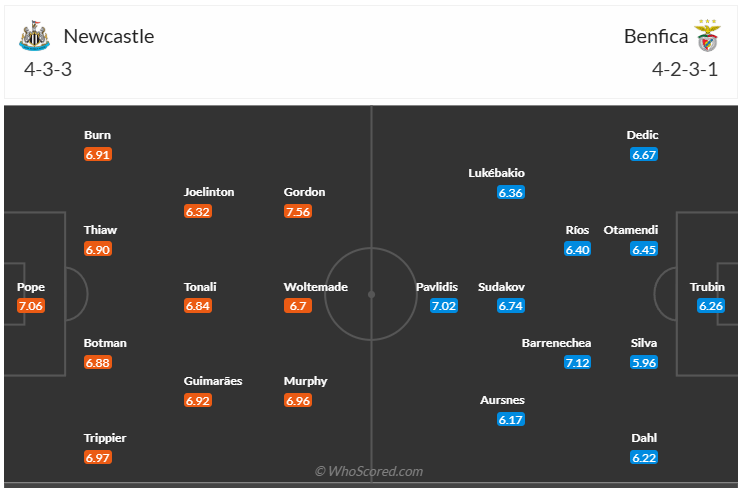Screen dimensions: 741x488
Task: Click player Otamendi in defence
Action: 630,230
